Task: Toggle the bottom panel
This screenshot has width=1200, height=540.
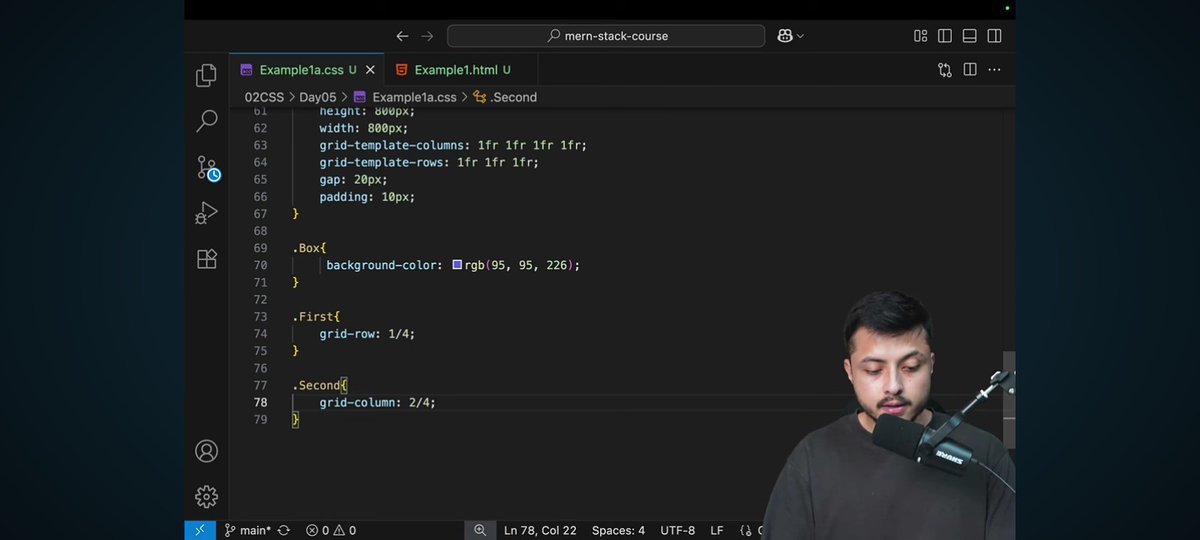Action: (969, 36)
